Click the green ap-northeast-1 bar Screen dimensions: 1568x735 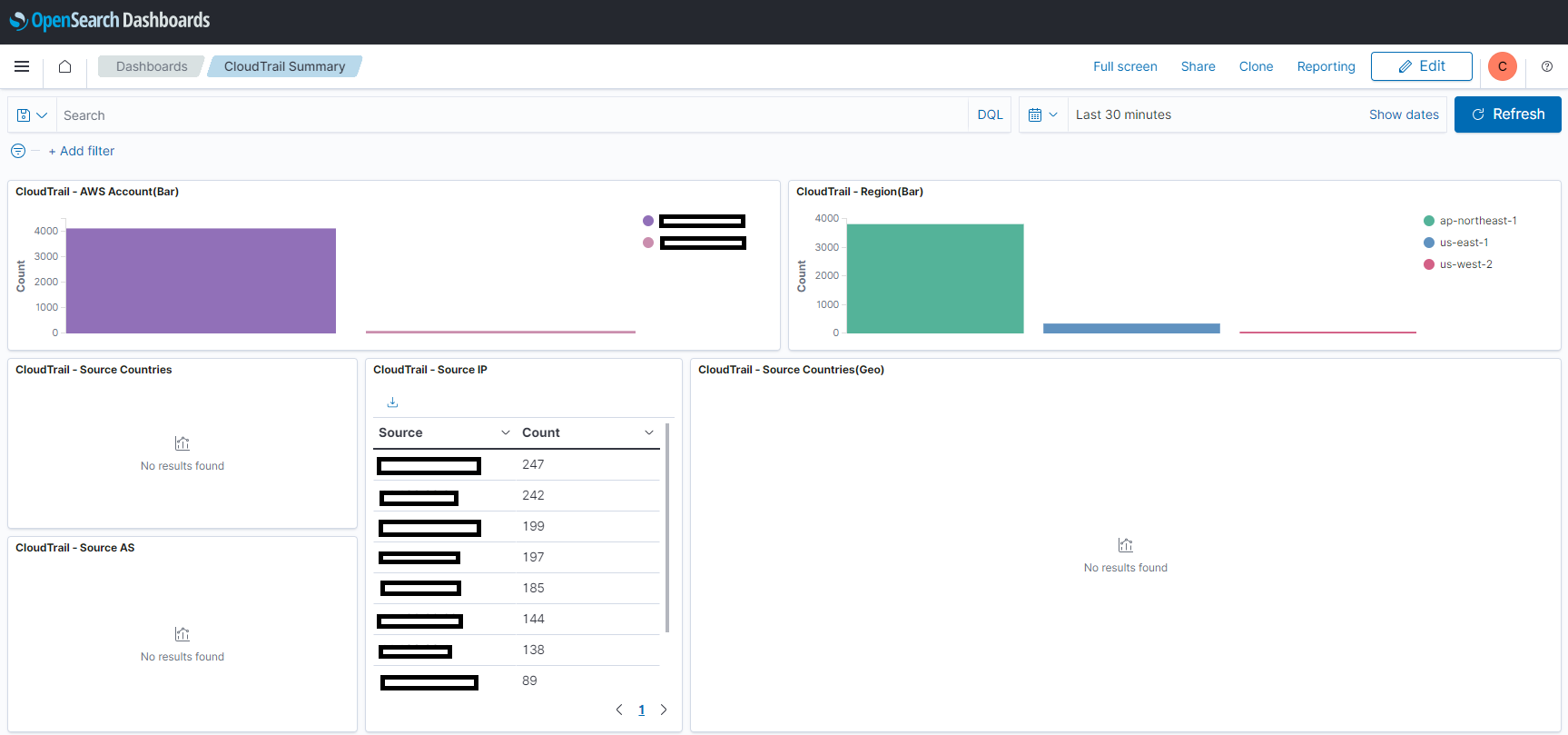point(935,279)
